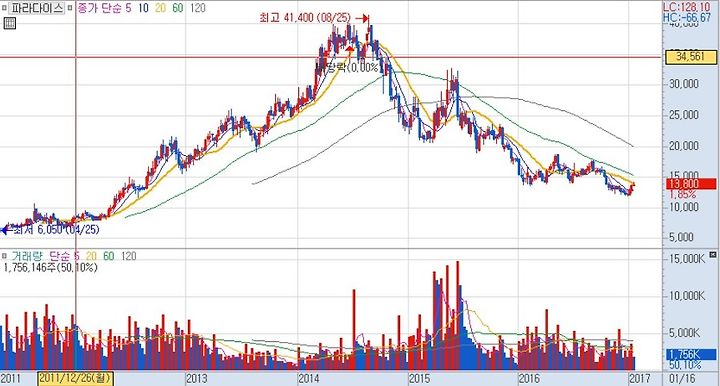Screen dimensions: 720x386
Task: Click the 30,000 price axis label
Action: [x=684, y=84]
